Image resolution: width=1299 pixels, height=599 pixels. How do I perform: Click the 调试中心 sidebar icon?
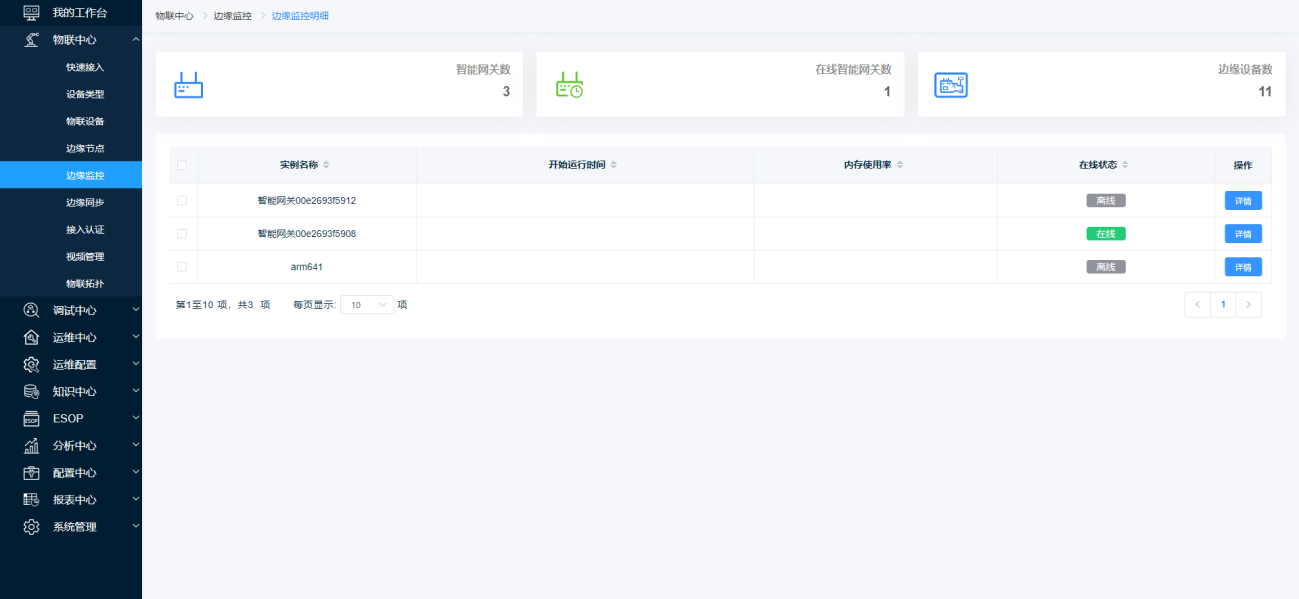click(31, 310)
